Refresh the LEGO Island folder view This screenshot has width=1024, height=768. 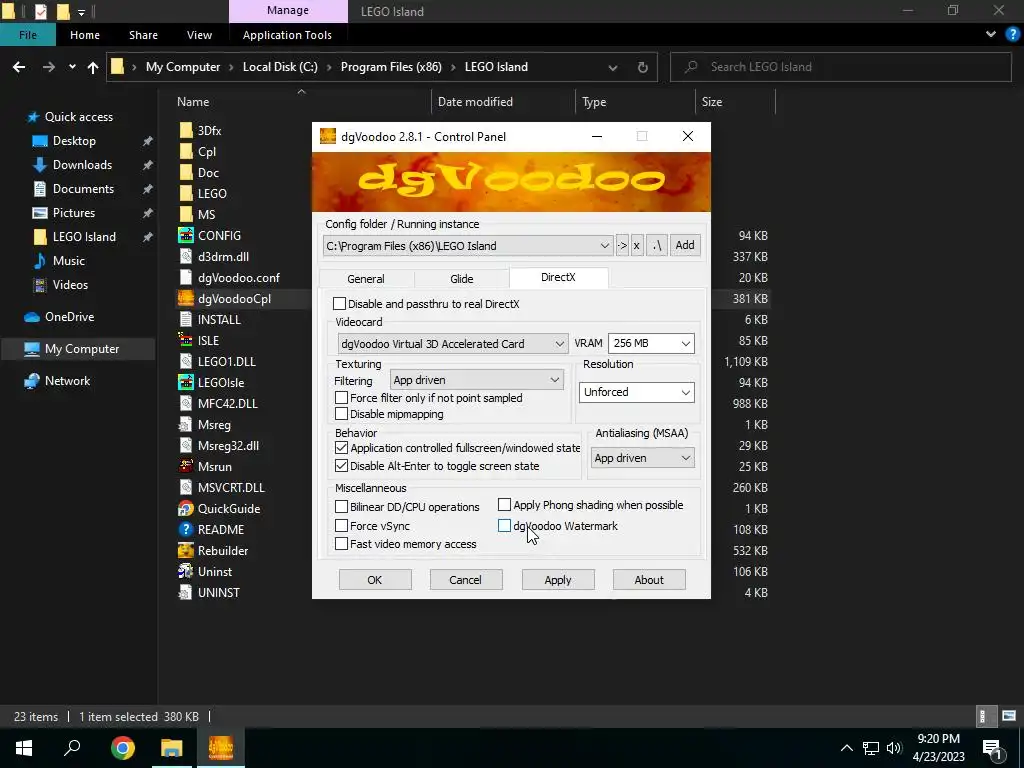point(643,67)
